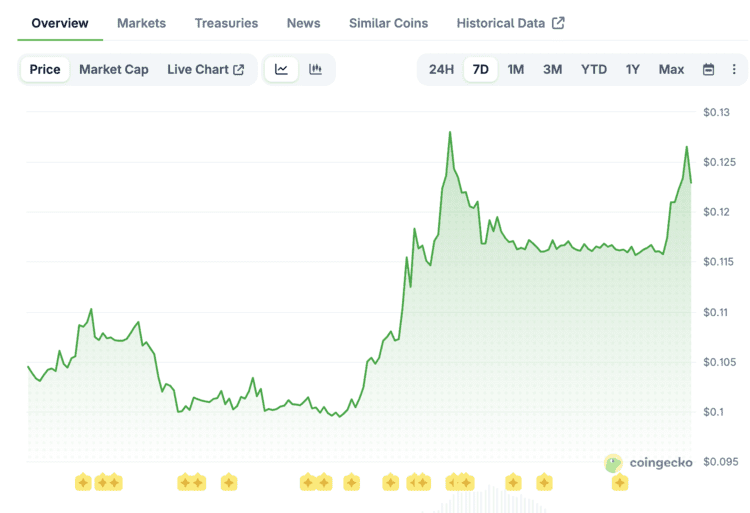Viewport: 750px width, 513px height.
Task: Select the 1Y time range
Action: point(632,69)
